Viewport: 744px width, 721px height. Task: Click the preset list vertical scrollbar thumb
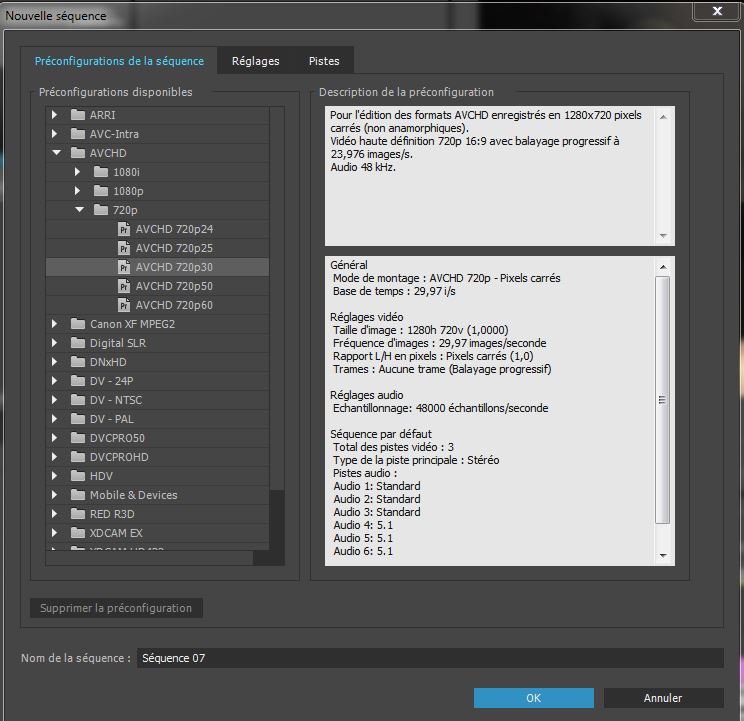click(x=277, y=298)
